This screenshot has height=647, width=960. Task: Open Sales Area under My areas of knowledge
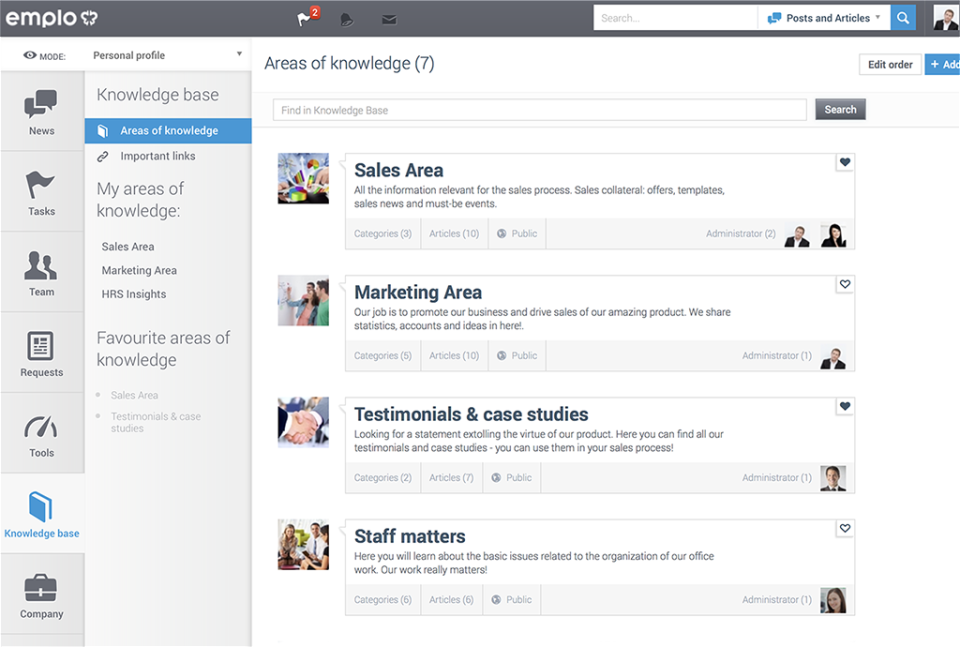click(127, 246)
